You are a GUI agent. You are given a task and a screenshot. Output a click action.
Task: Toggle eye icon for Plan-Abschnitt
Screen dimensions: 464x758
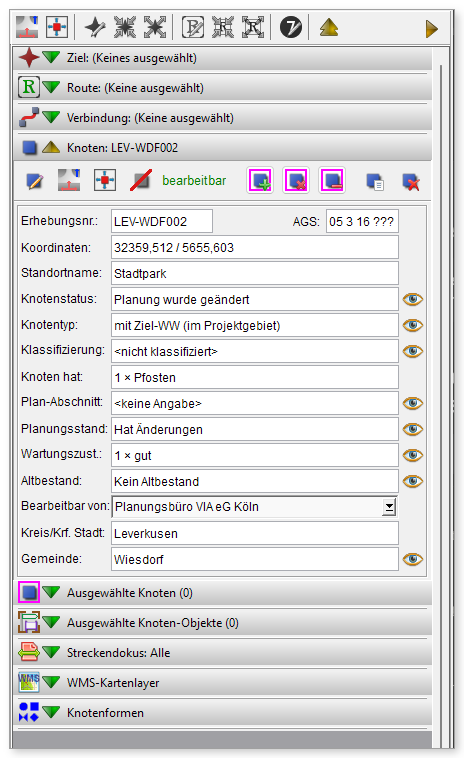coord(413,403)
